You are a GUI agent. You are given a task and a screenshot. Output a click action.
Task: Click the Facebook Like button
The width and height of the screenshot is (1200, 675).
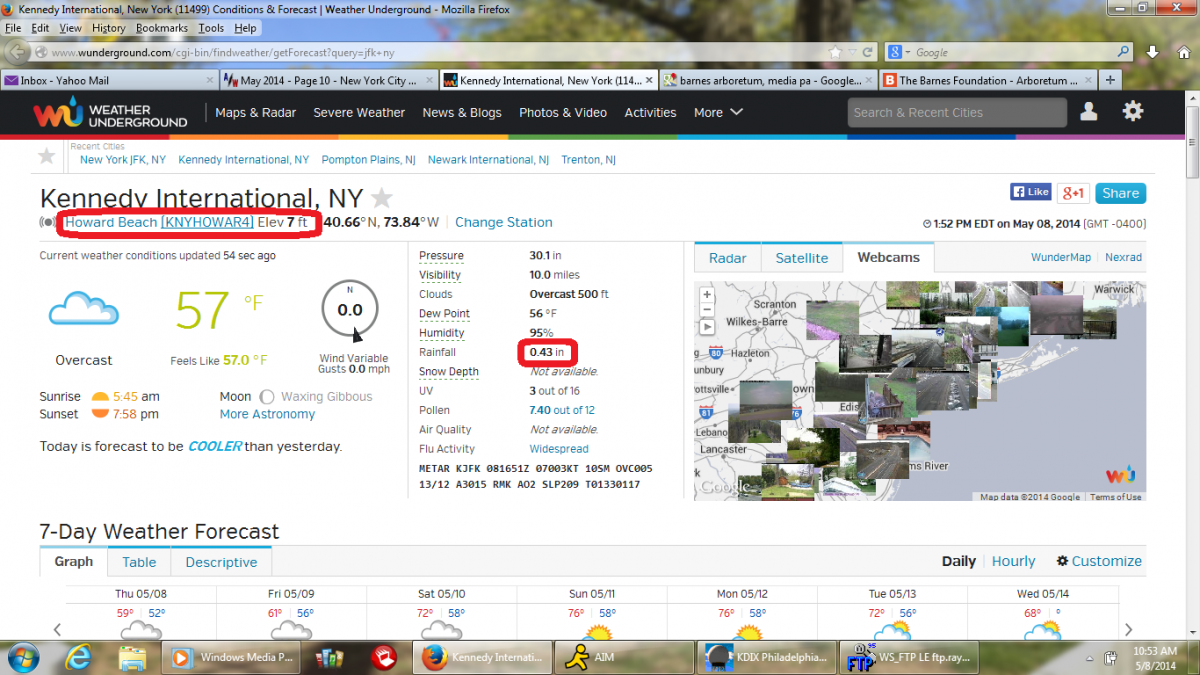pos(1030,192)
